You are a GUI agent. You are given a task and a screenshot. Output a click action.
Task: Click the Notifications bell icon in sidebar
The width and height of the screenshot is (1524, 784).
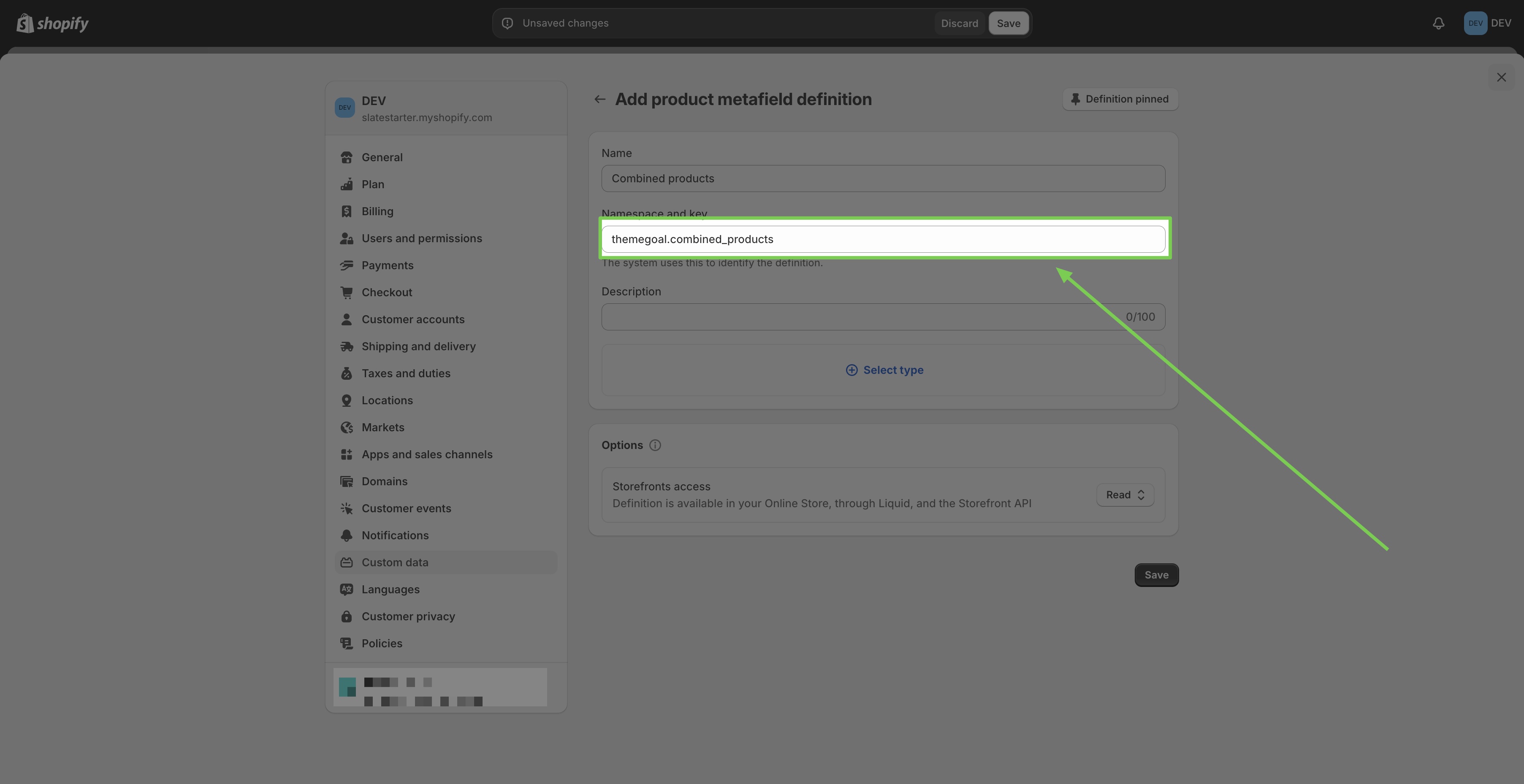[347, 535]
